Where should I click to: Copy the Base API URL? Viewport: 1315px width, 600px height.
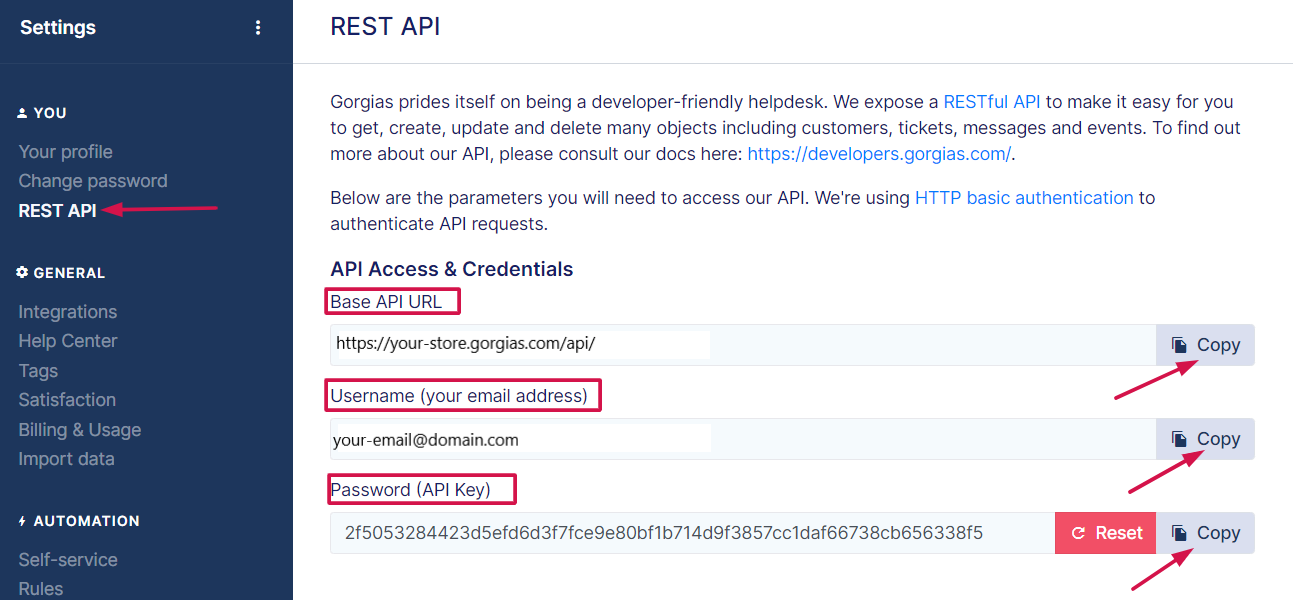tap(1205, 345)
